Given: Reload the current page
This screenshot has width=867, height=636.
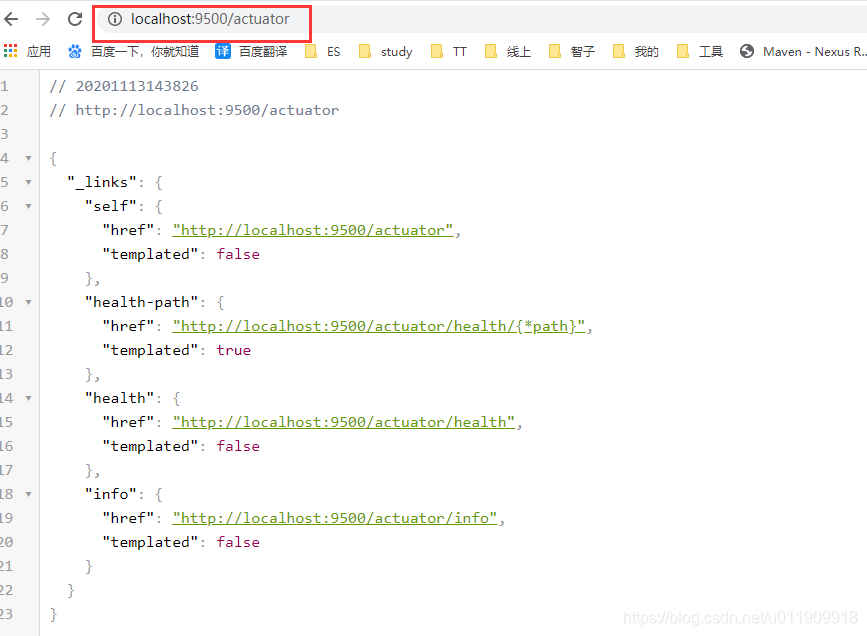Looking at the screenshot, I should [x=75, y=19].
